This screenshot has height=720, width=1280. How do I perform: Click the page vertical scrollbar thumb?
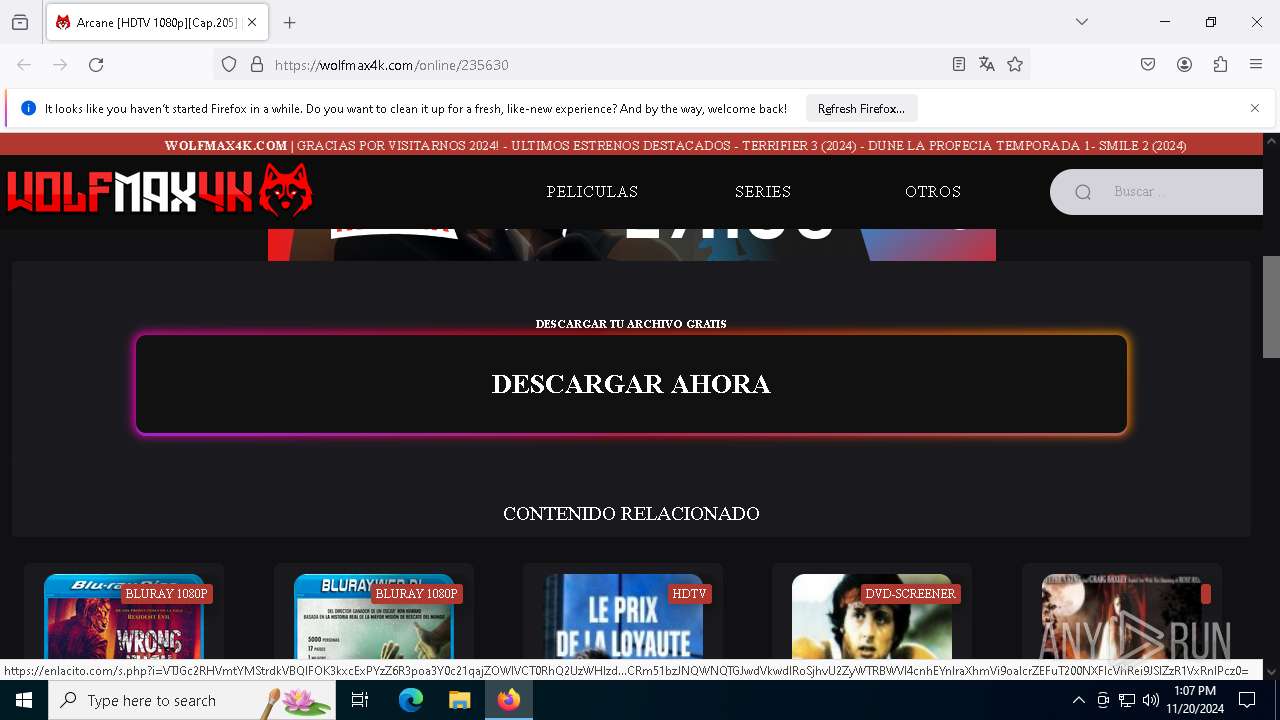1271,307
